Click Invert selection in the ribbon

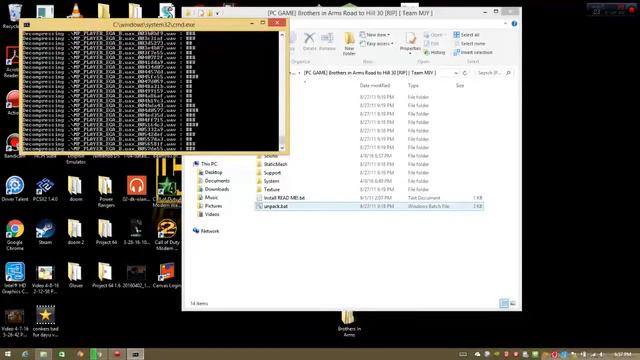click(x=473, y=52)
